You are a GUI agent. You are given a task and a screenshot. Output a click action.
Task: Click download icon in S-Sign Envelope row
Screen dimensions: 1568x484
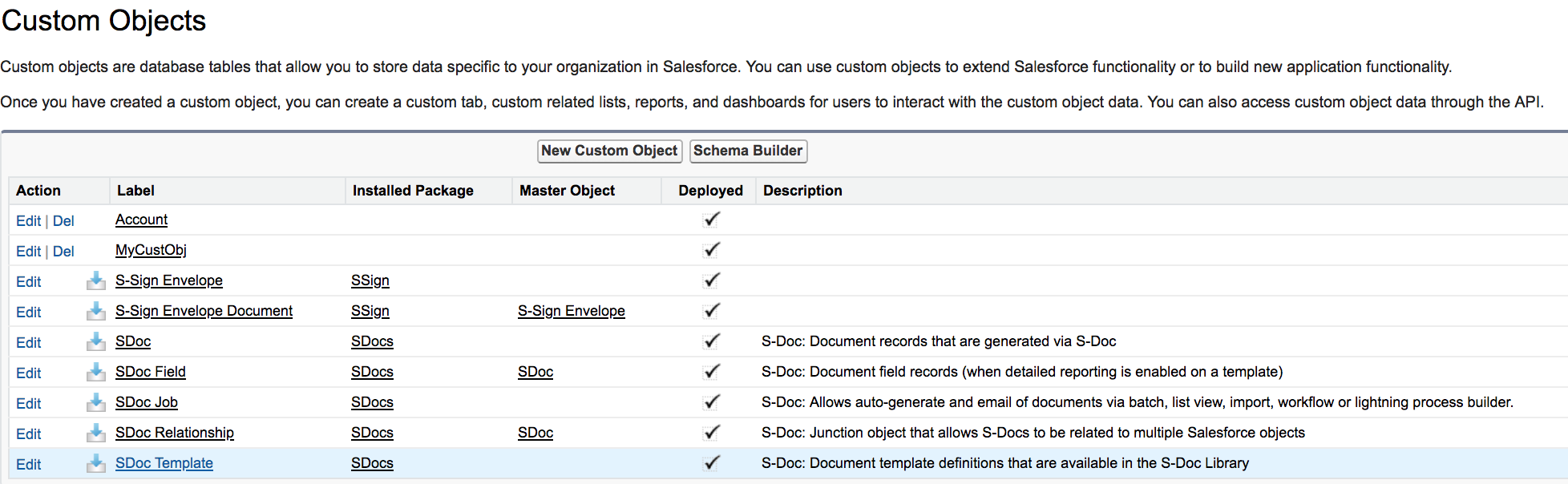tap(96, 280)
